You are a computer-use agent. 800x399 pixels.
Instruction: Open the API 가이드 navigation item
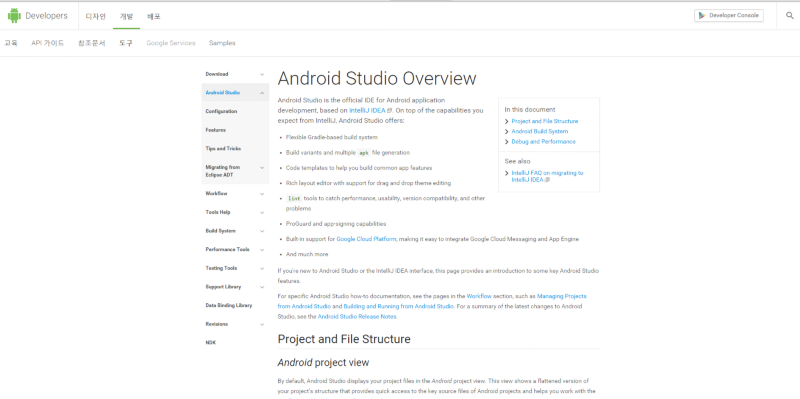tap(47, 43)
